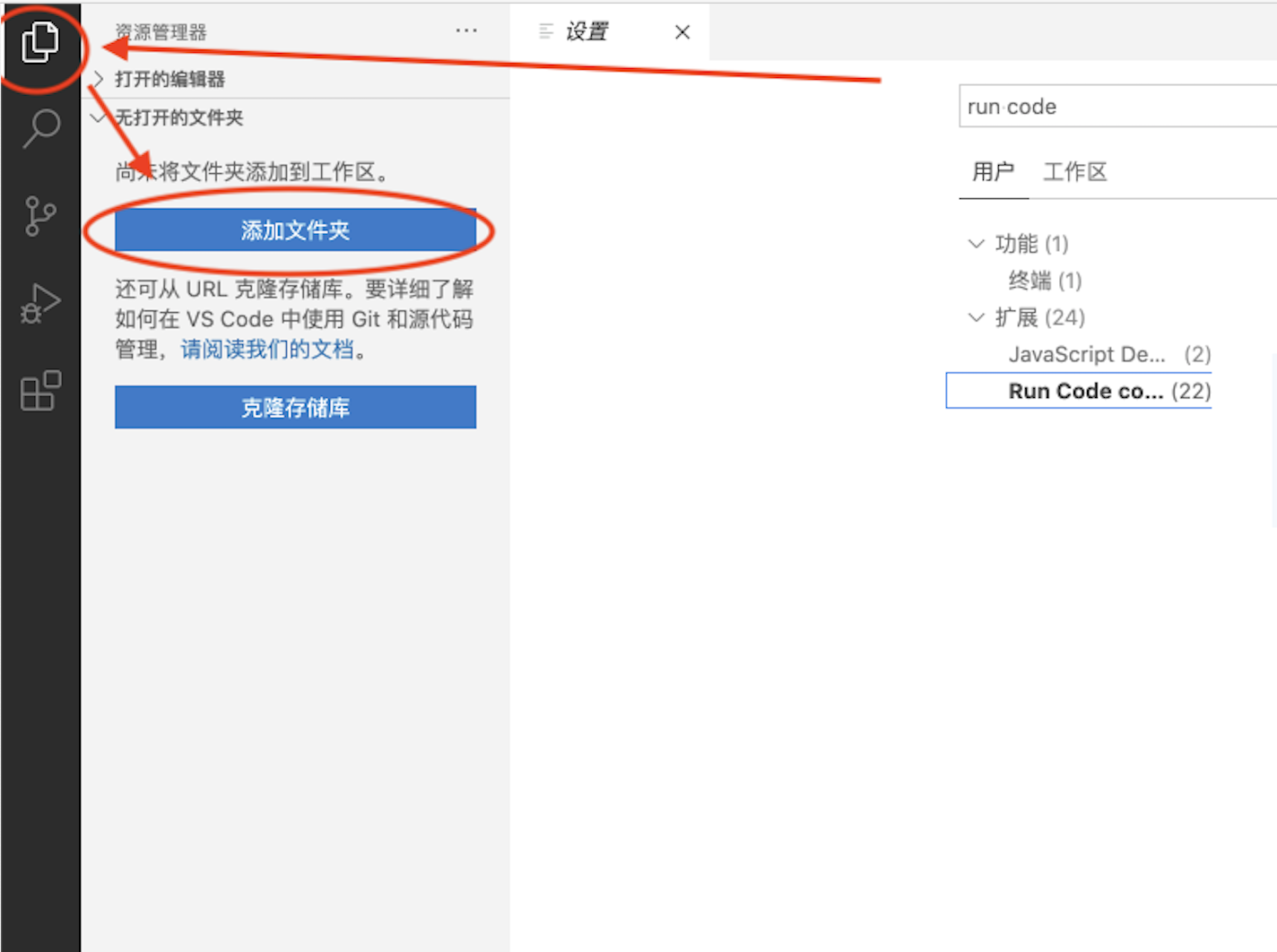Open the 请阅读我们的文档 link
This screenshot has height=952, width=1277.
[267, 350]
